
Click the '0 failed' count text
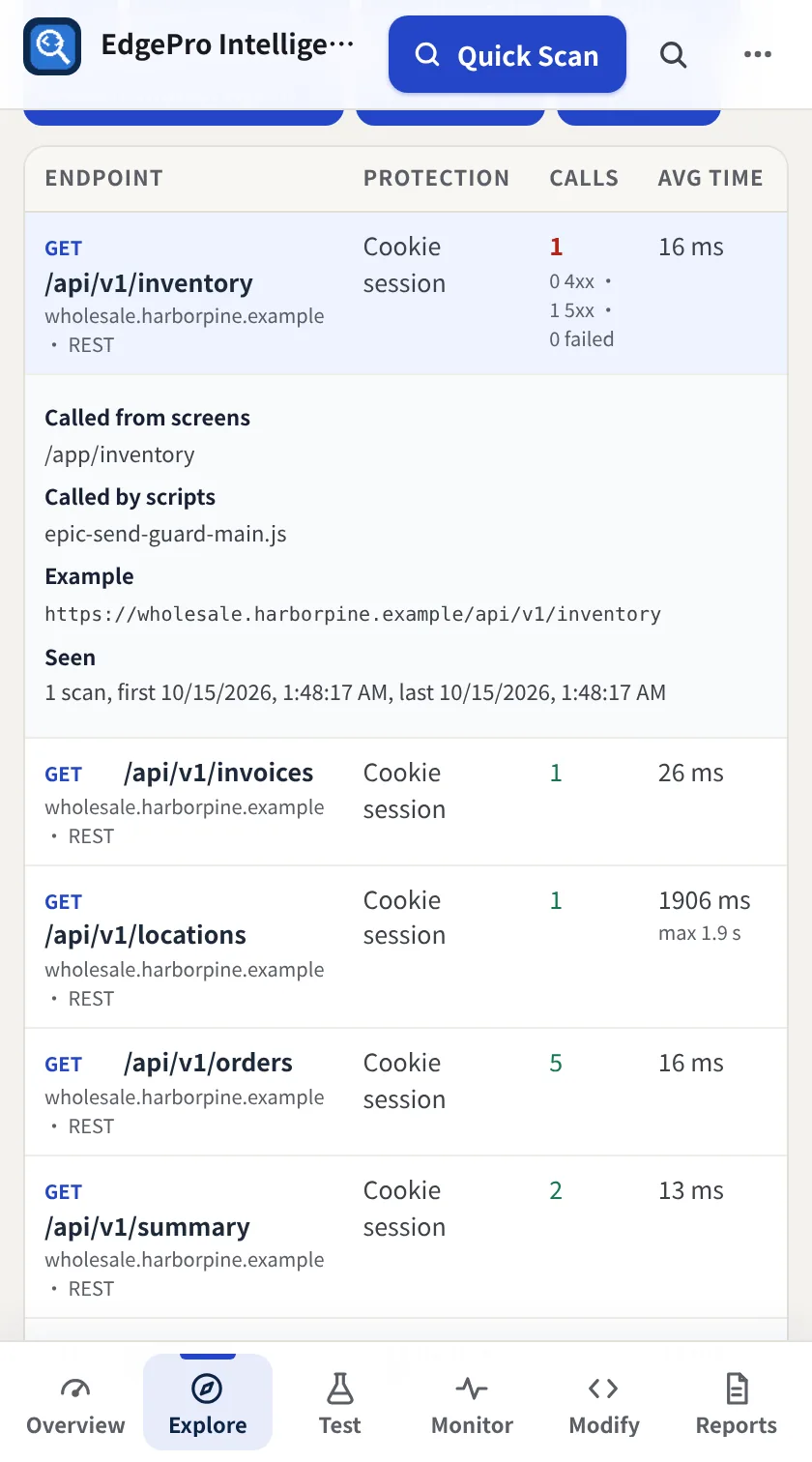582,339
